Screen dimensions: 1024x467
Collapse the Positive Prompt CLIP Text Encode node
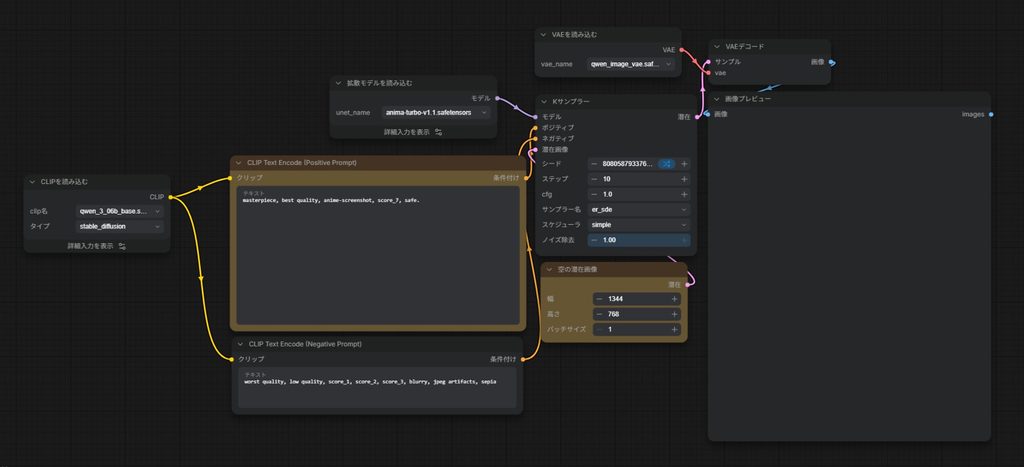point(239,163)
